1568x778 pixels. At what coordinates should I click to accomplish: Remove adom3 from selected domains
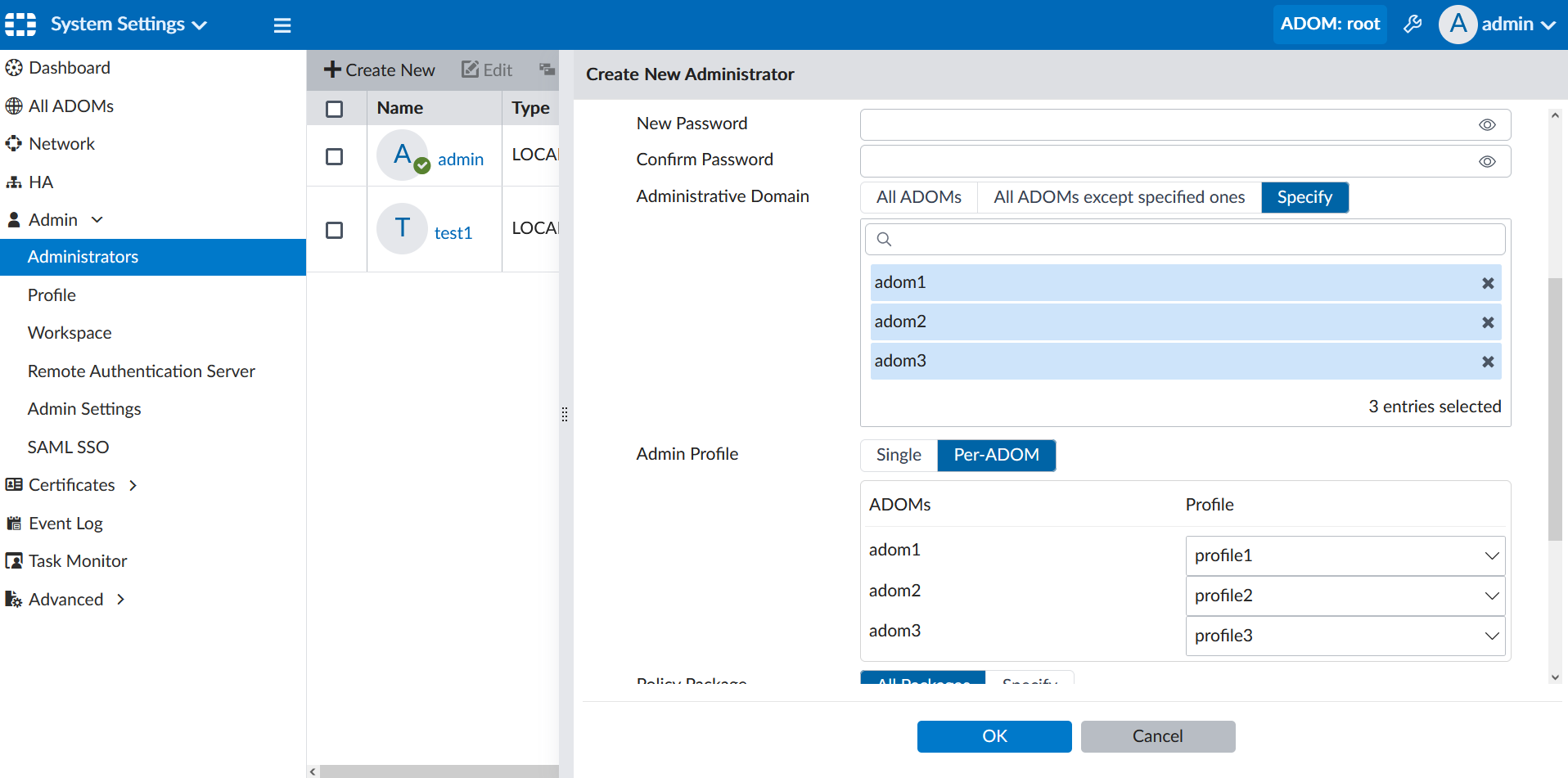[1487, 362]
